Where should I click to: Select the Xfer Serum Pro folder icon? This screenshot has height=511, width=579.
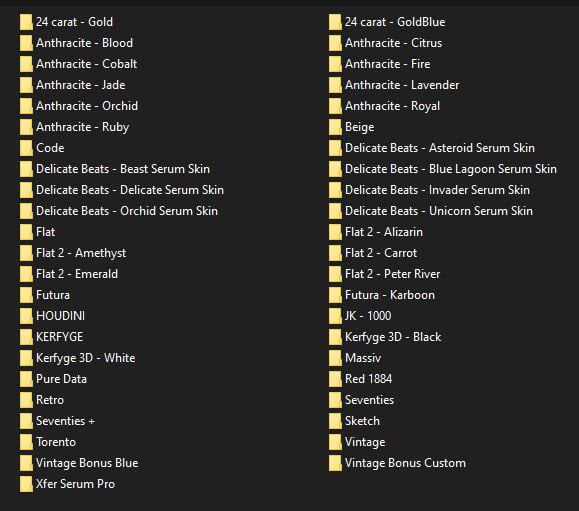coord(26,484)
